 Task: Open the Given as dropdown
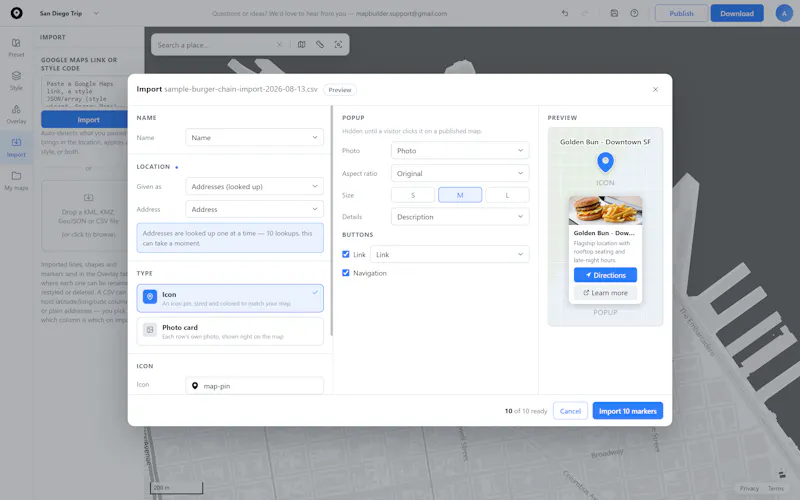(255, 187)
